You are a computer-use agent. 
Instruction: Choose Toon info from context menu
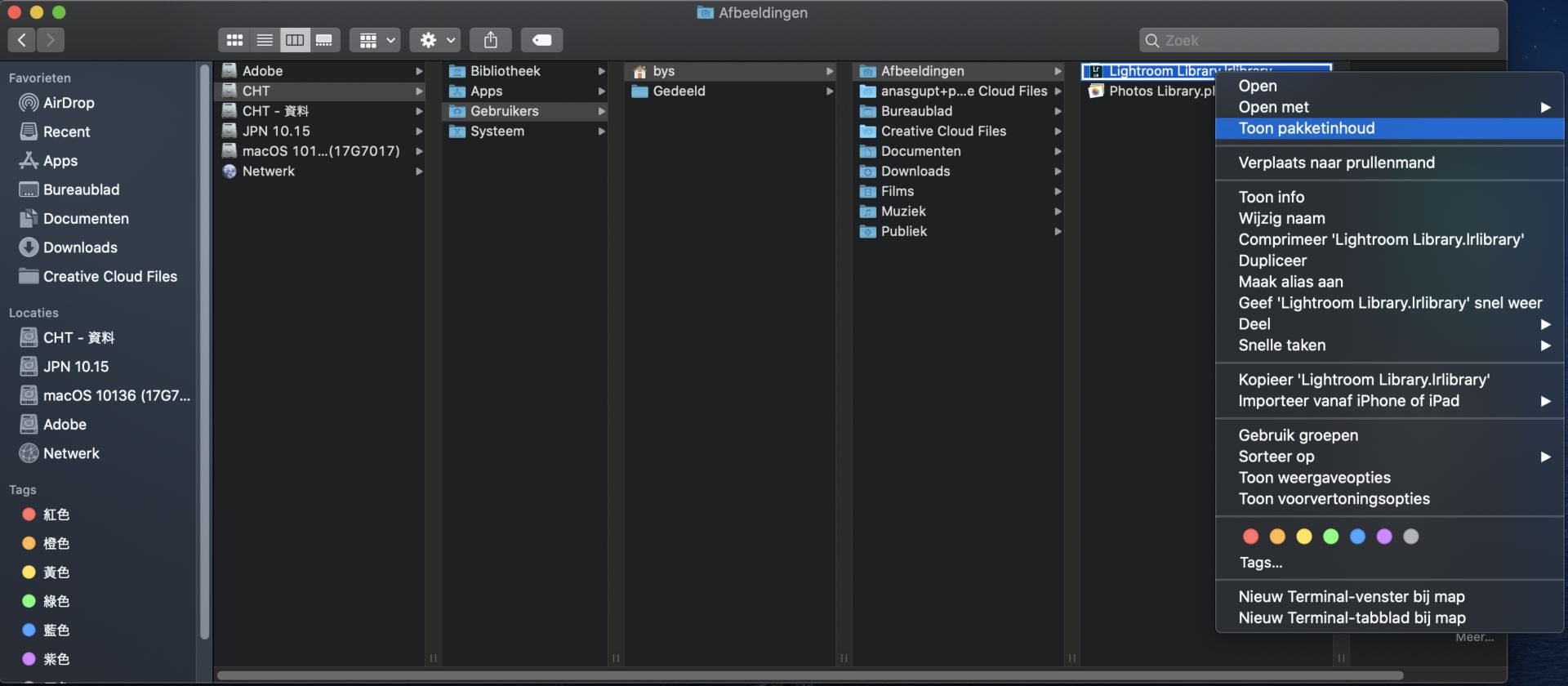pos(1390,197)
